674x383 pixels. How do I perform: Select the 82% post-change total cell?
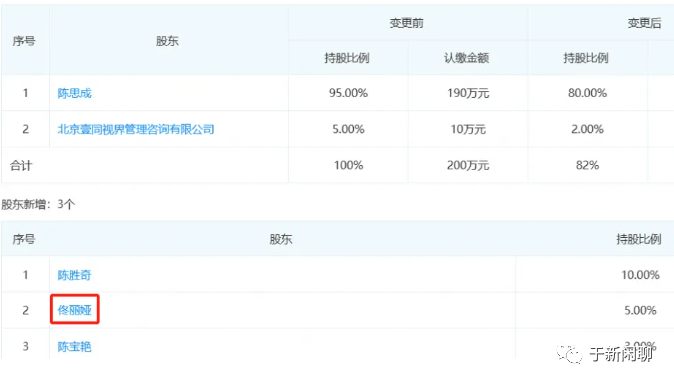pos(587,165)
